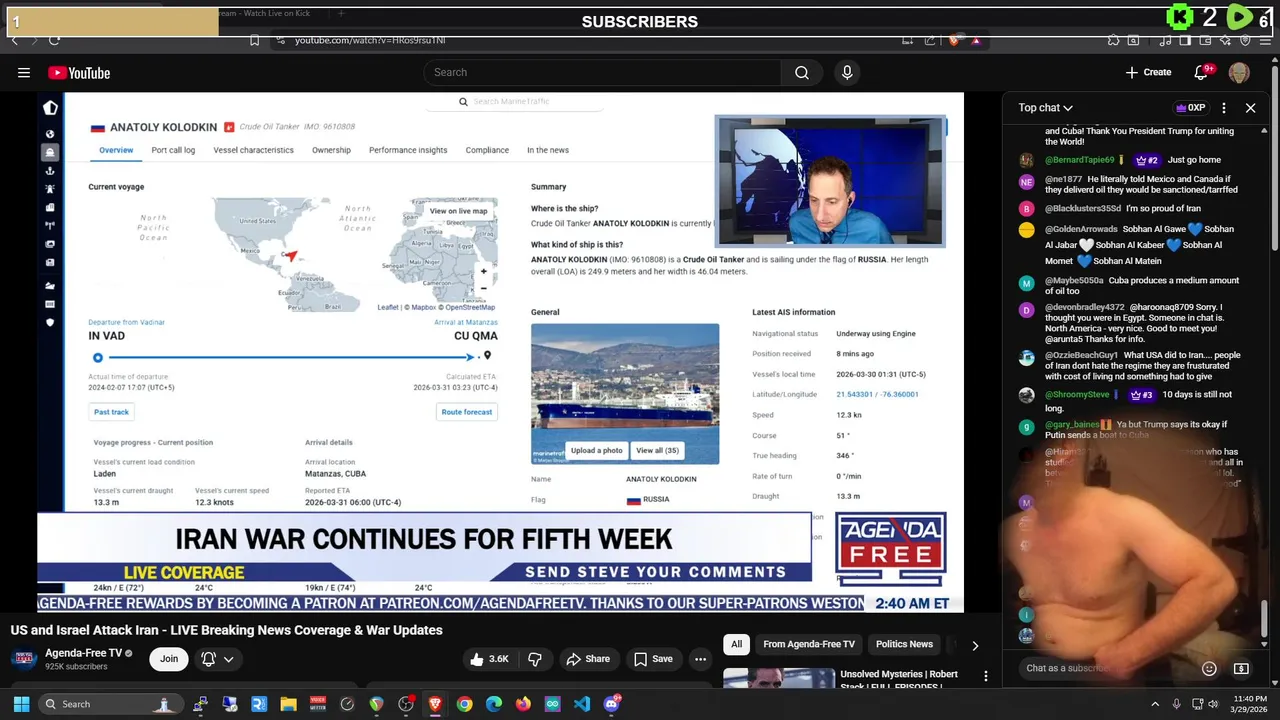Viewport: 1280px width, 720px height.
Task: Open Firefox from taskbar
Action: click(x=523, y=704)
